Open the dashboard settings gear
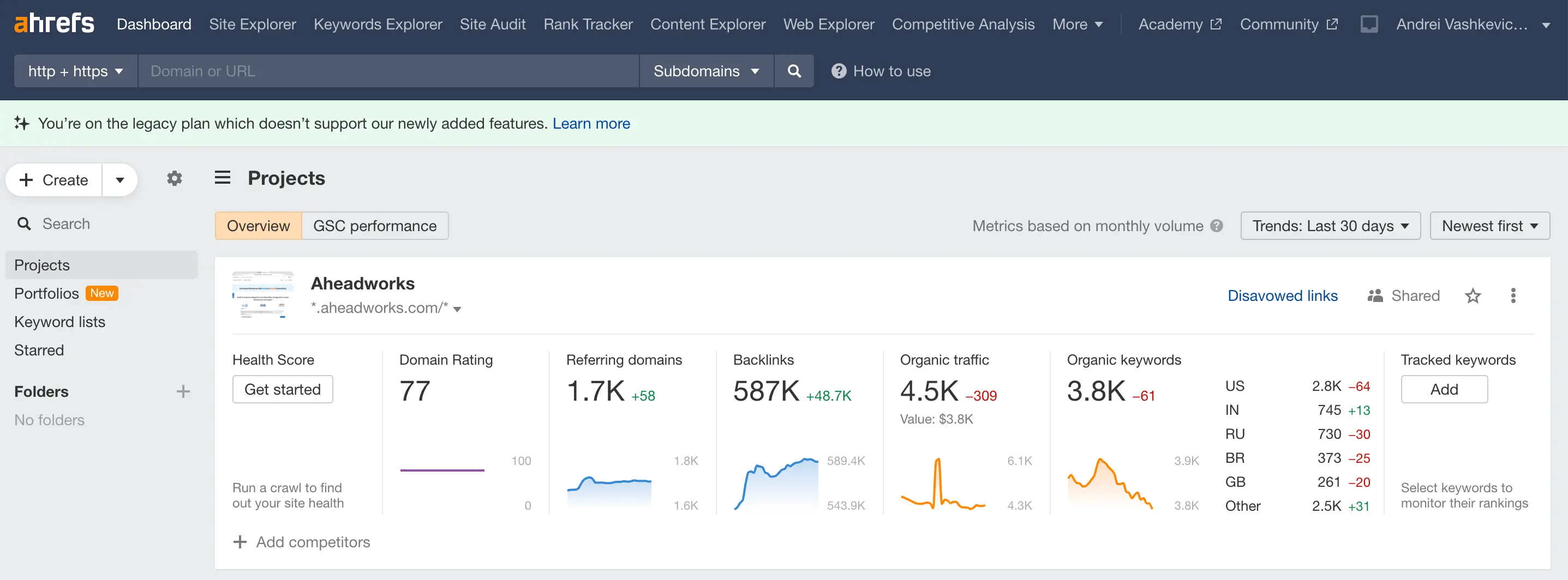Screen dimensions: 1568x580 [175, 179]
